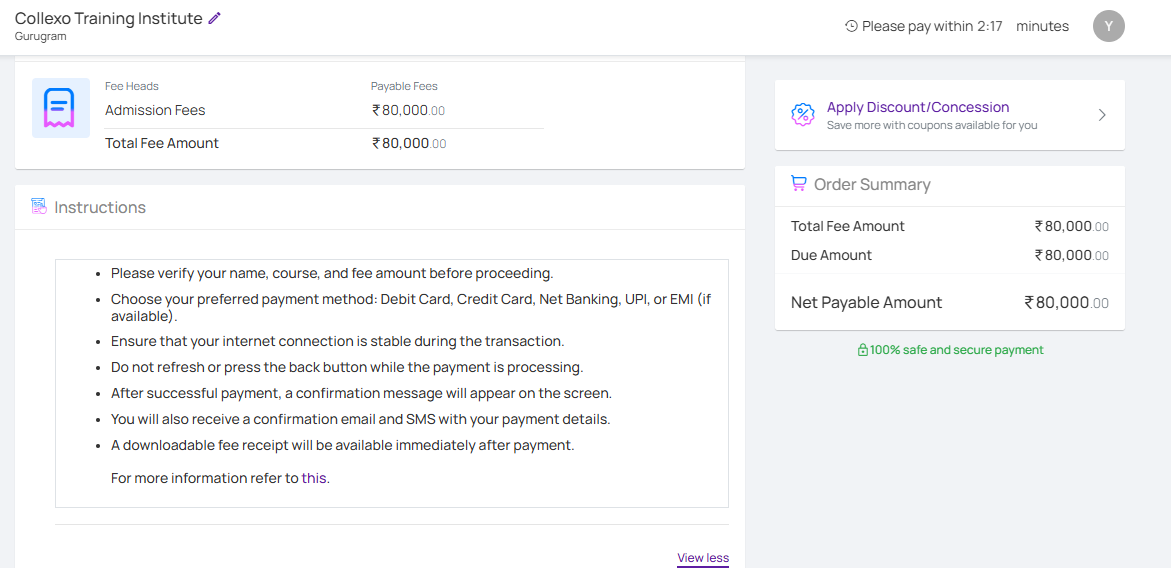
Task: Open the Apply Discount/Concession link
Action: tap(917, 107)
